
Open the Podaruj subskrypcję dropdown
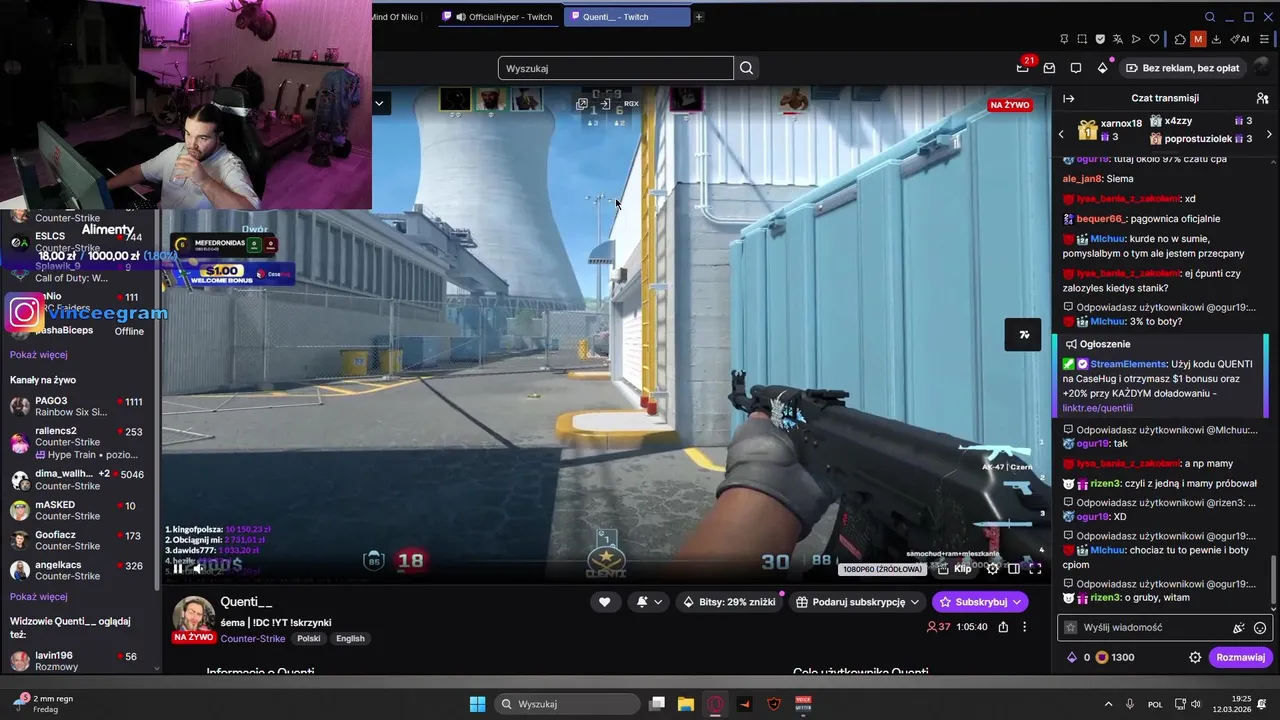pos(857,601)
